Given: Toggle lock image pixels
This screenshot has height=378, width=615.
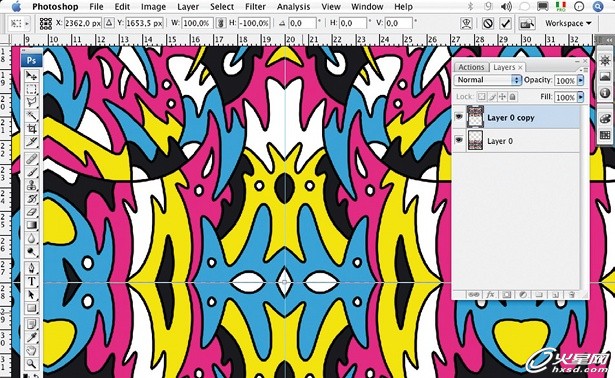Looking at the screenshot, I should click(x=492, y=96).
